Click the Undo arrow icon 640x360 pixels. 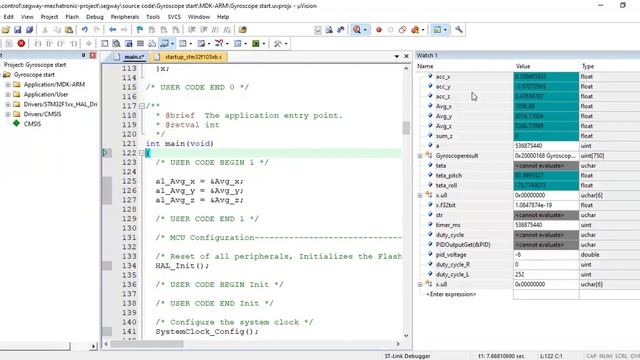[x=84, y=30]
